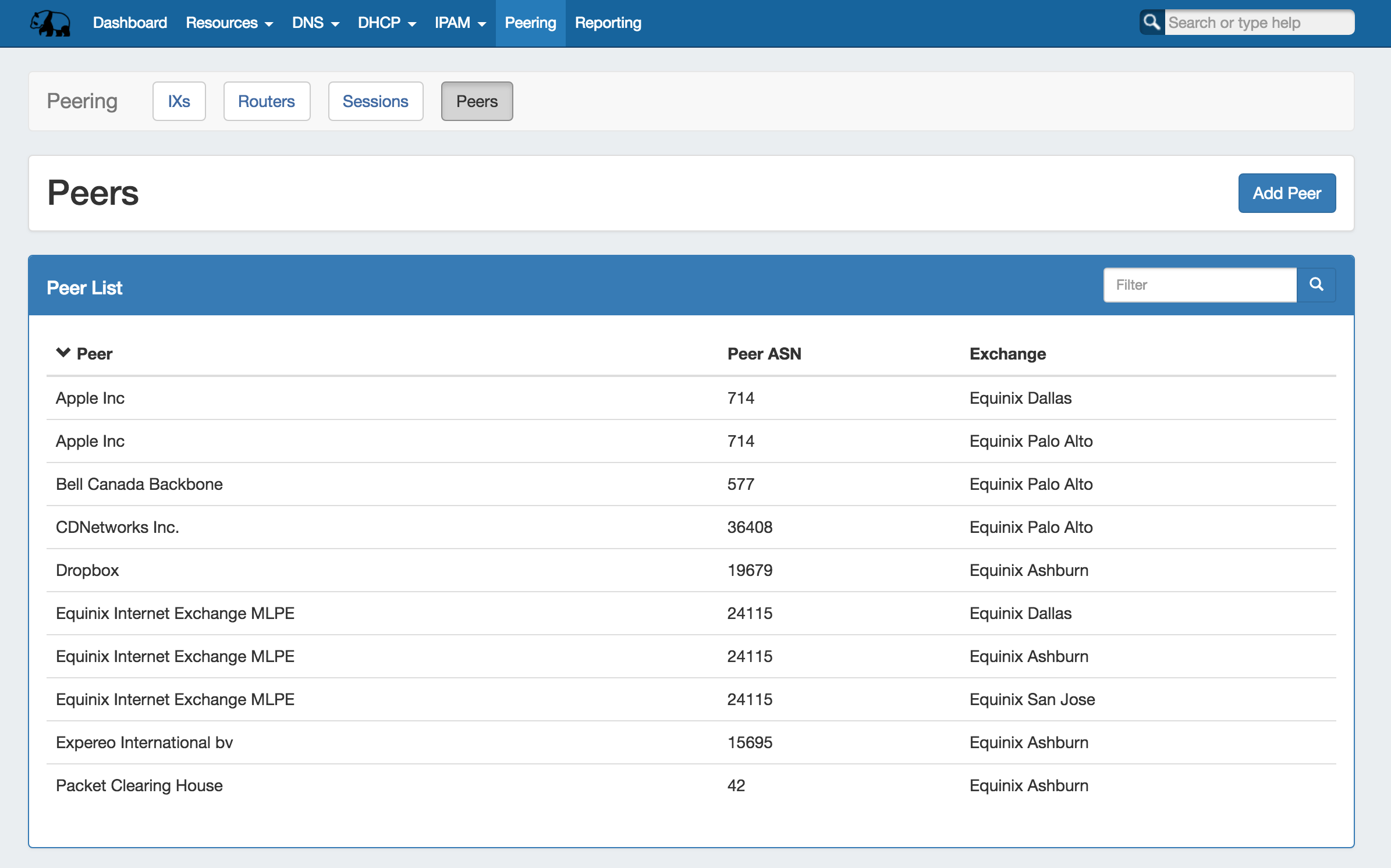This screenshot has width=1391, height=868.
Task: Click the elephant logo in navbar
Action: pyautogui.click(x=51, y=23)
